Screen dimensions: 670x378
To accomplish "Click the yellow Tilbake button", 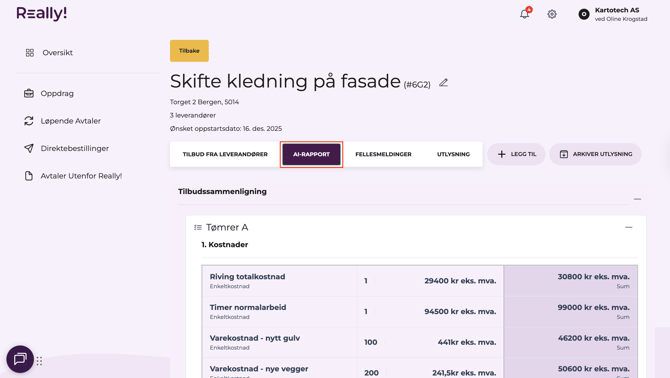I will pos(189,51).
